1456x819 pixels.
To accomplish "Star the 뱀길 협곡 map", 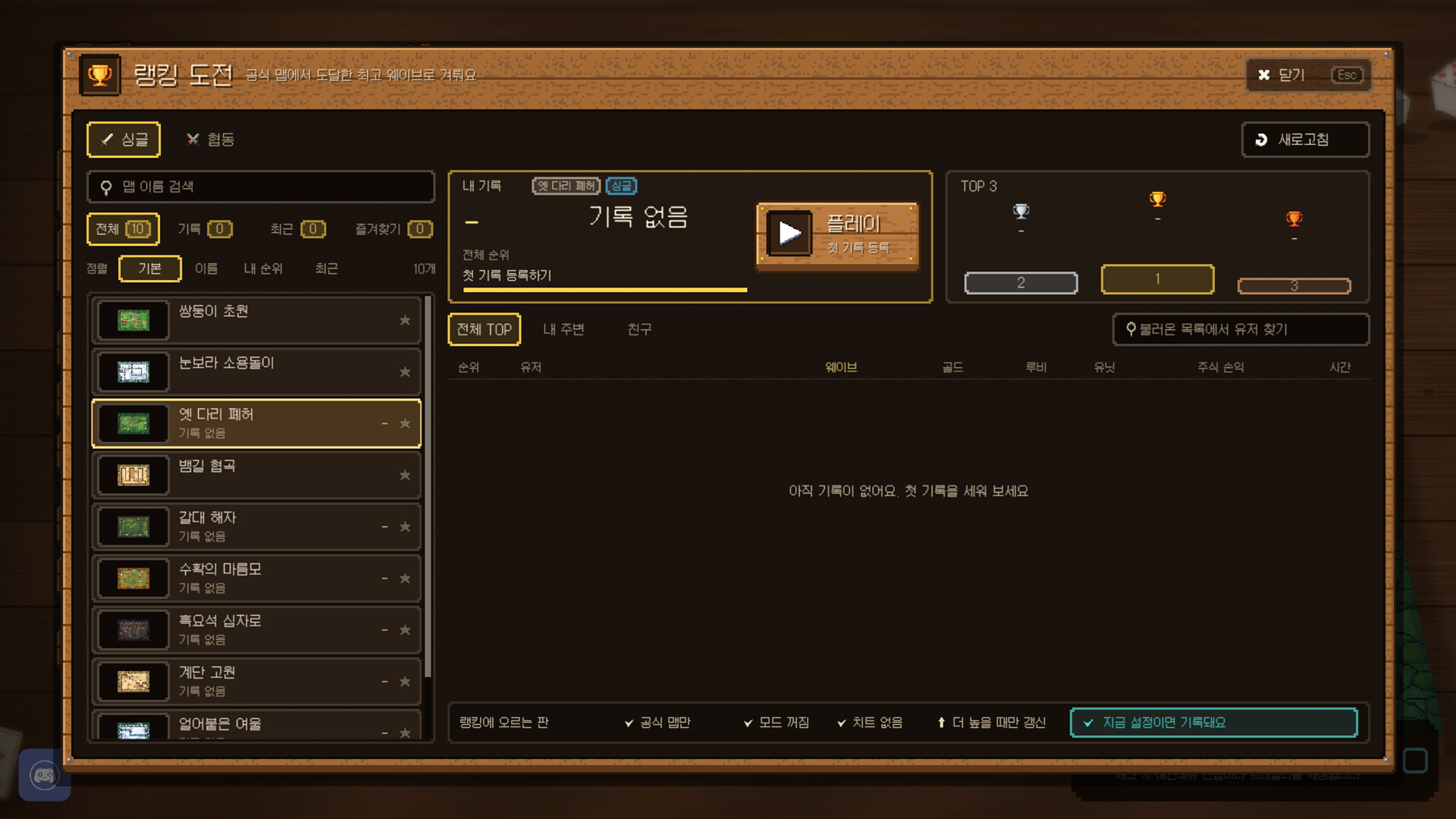I will coord(405,475).
